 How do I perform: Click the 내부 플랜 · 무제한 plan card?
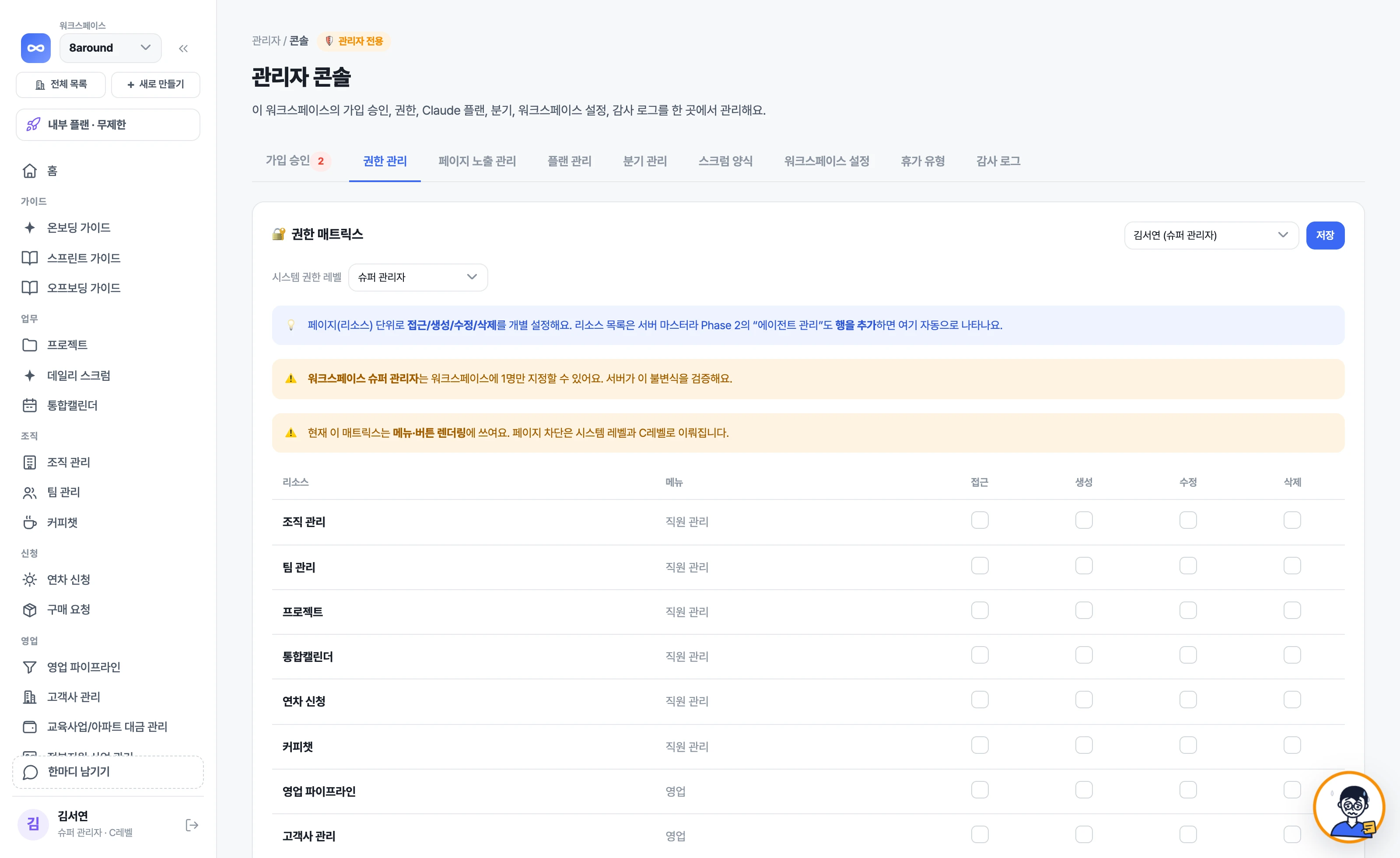pyautogui.click(x=108, y=124)
